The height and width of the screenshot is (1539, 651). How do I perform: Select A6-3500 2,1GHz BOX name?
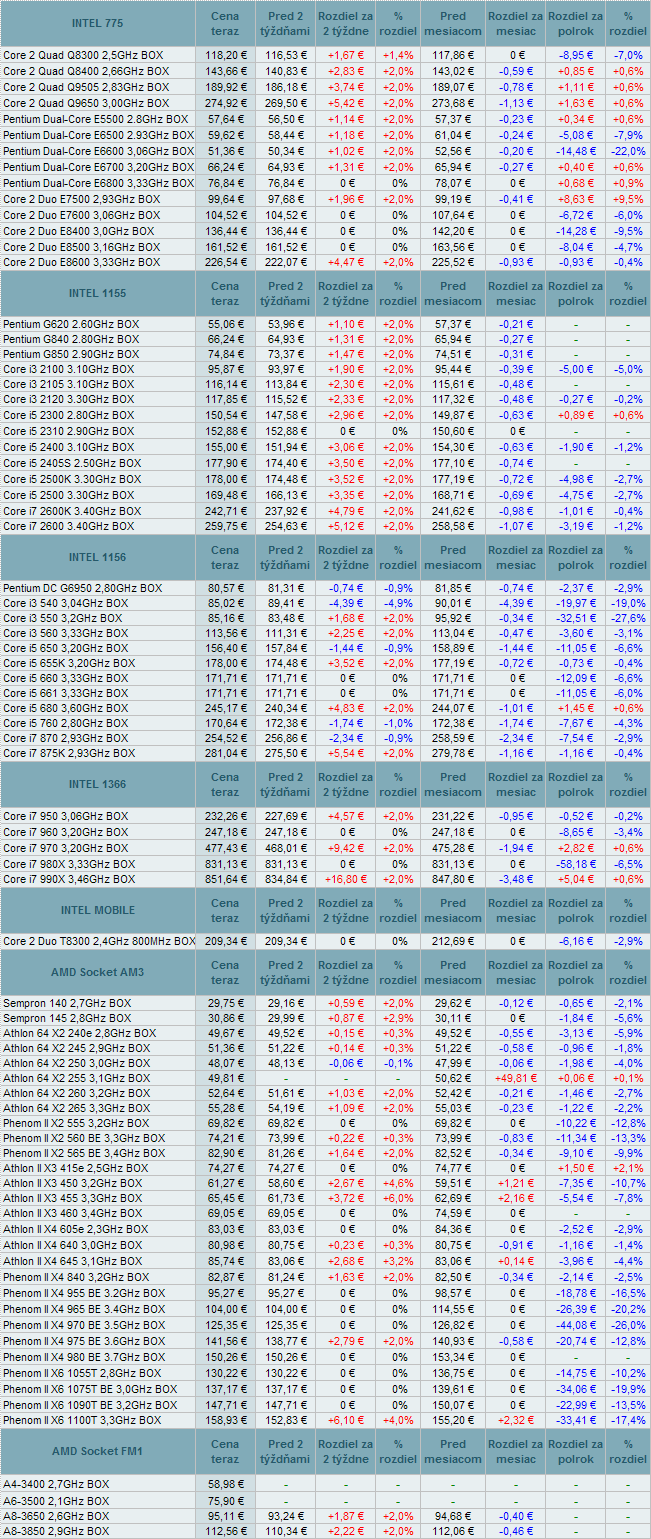pyautogui.click(x=56, y=1500)
